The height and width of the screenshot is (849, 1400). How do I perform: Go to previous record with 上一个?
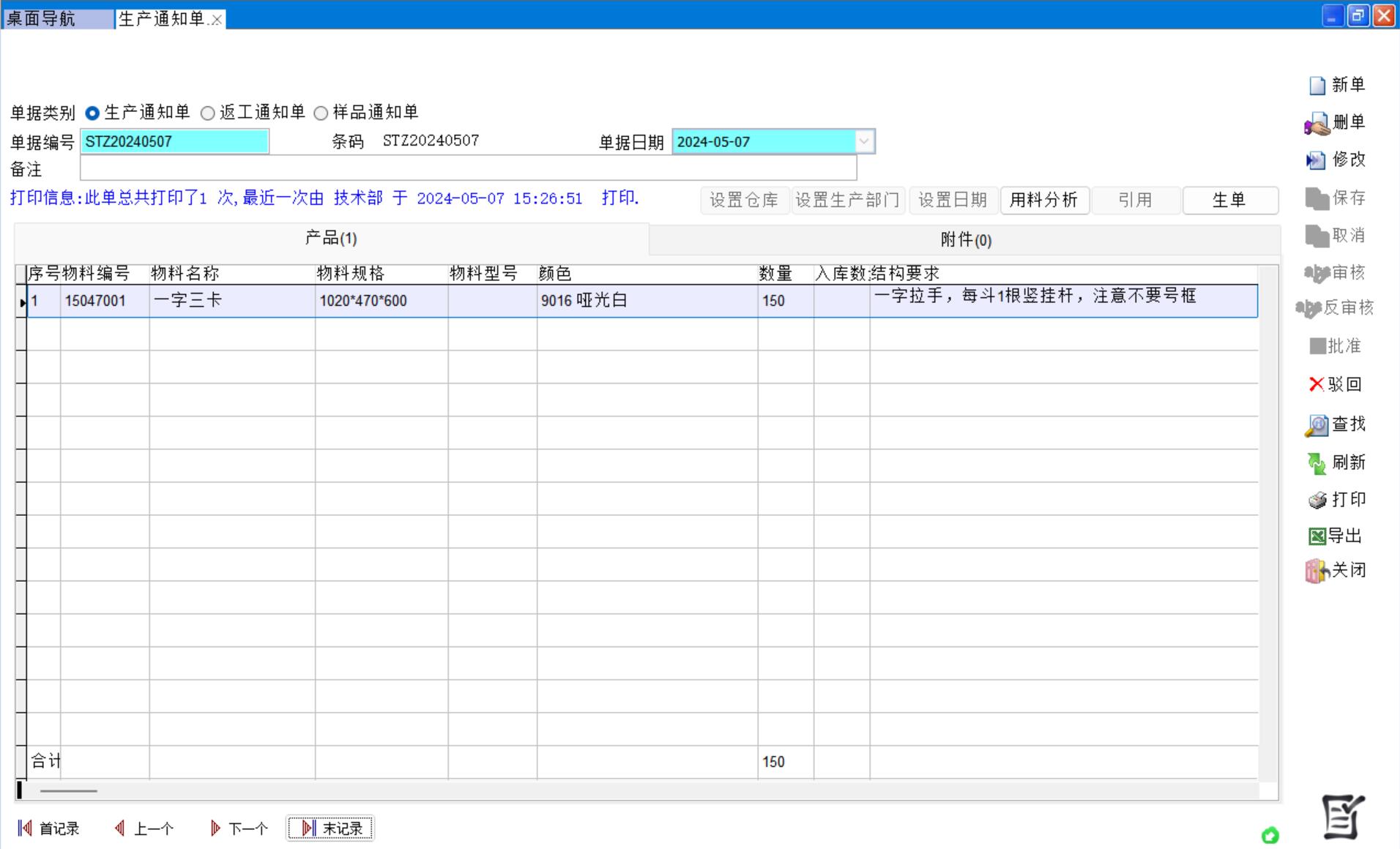[145, 829]
